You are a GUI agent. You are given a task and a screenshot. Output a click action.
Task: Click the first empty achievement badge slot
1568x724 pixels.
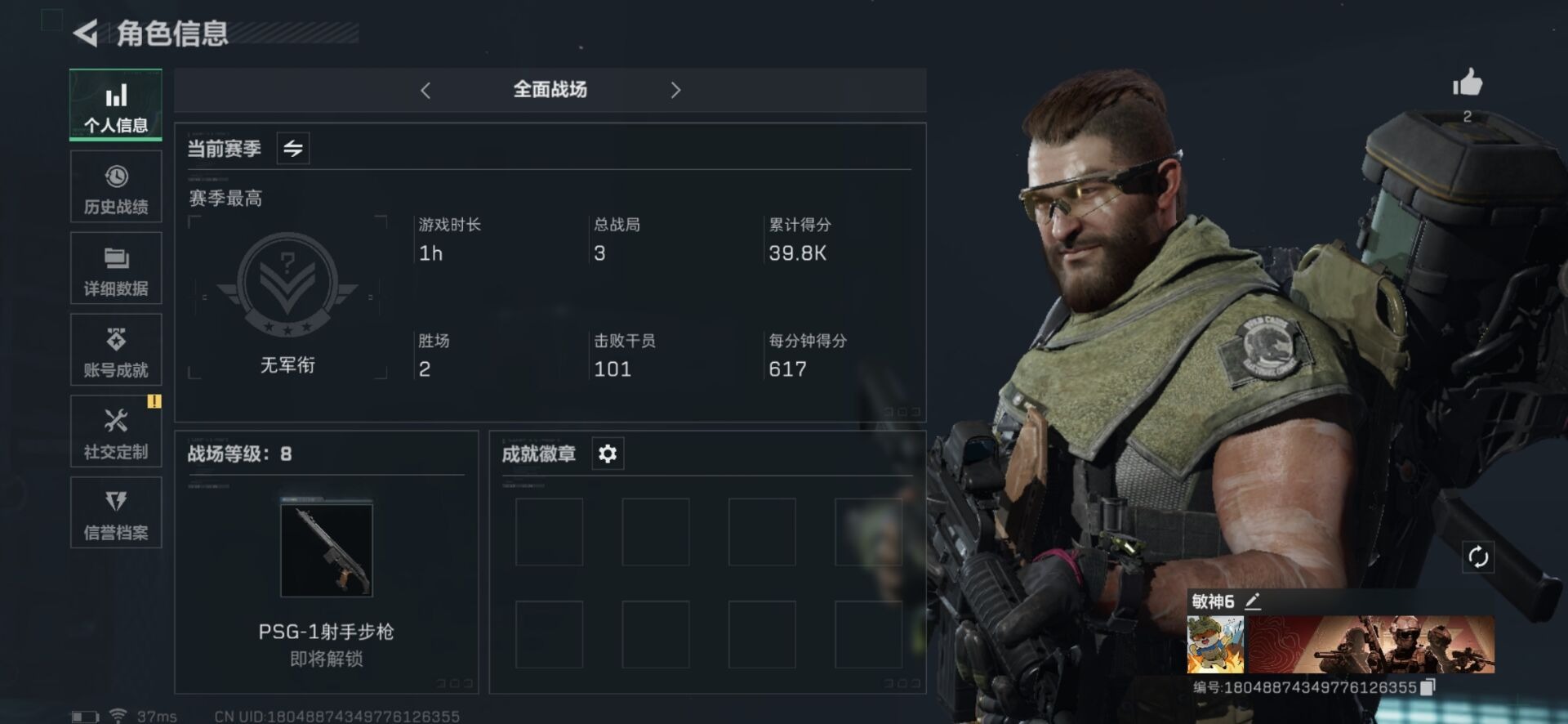550,532
